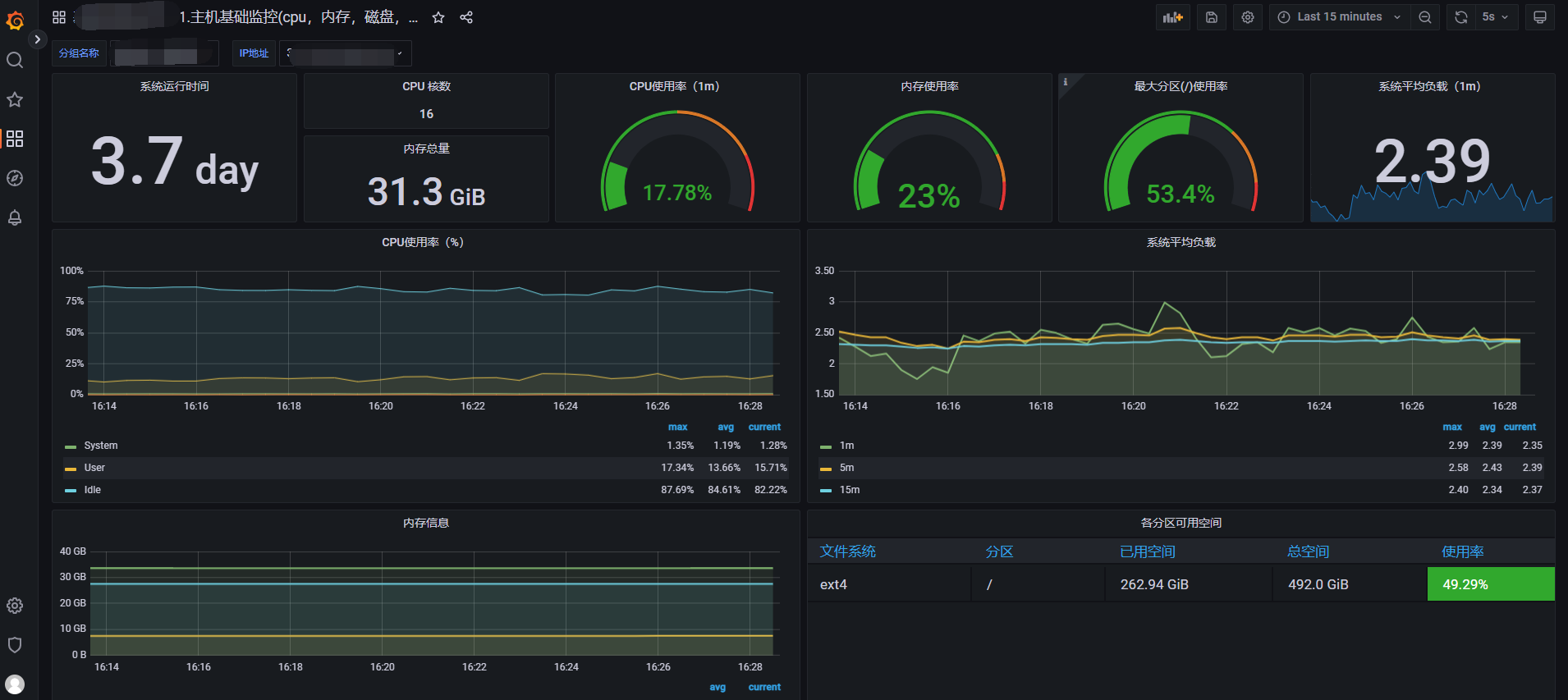Image resolution: width=1568 pixels, height=700 pixels.
Task: Open the 内存信息 panel title menu
Action: click(x=426, y=523)
